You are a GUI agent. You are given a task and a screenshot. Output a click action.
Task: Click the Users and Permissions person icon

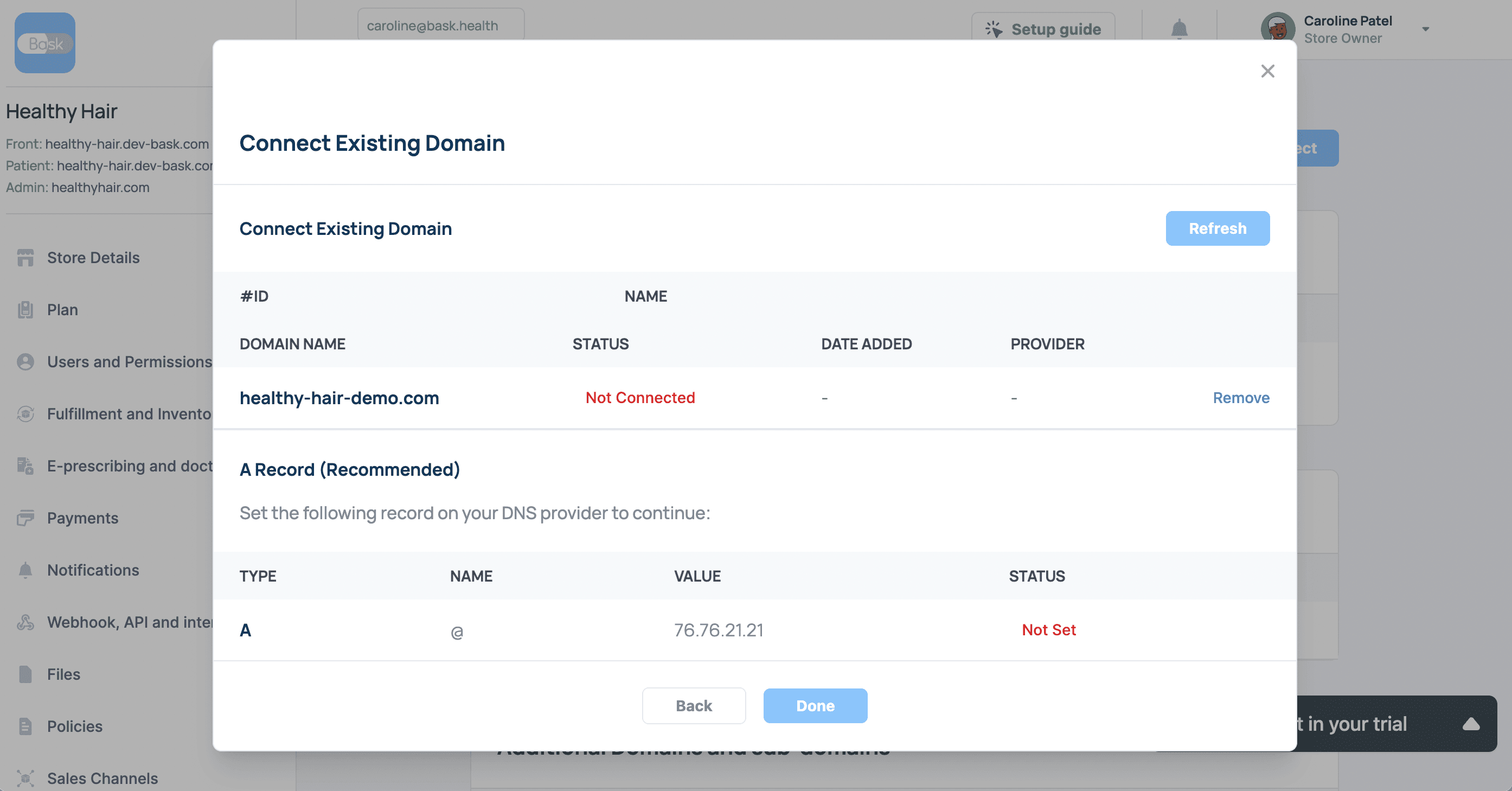click(x=25, y=362)
